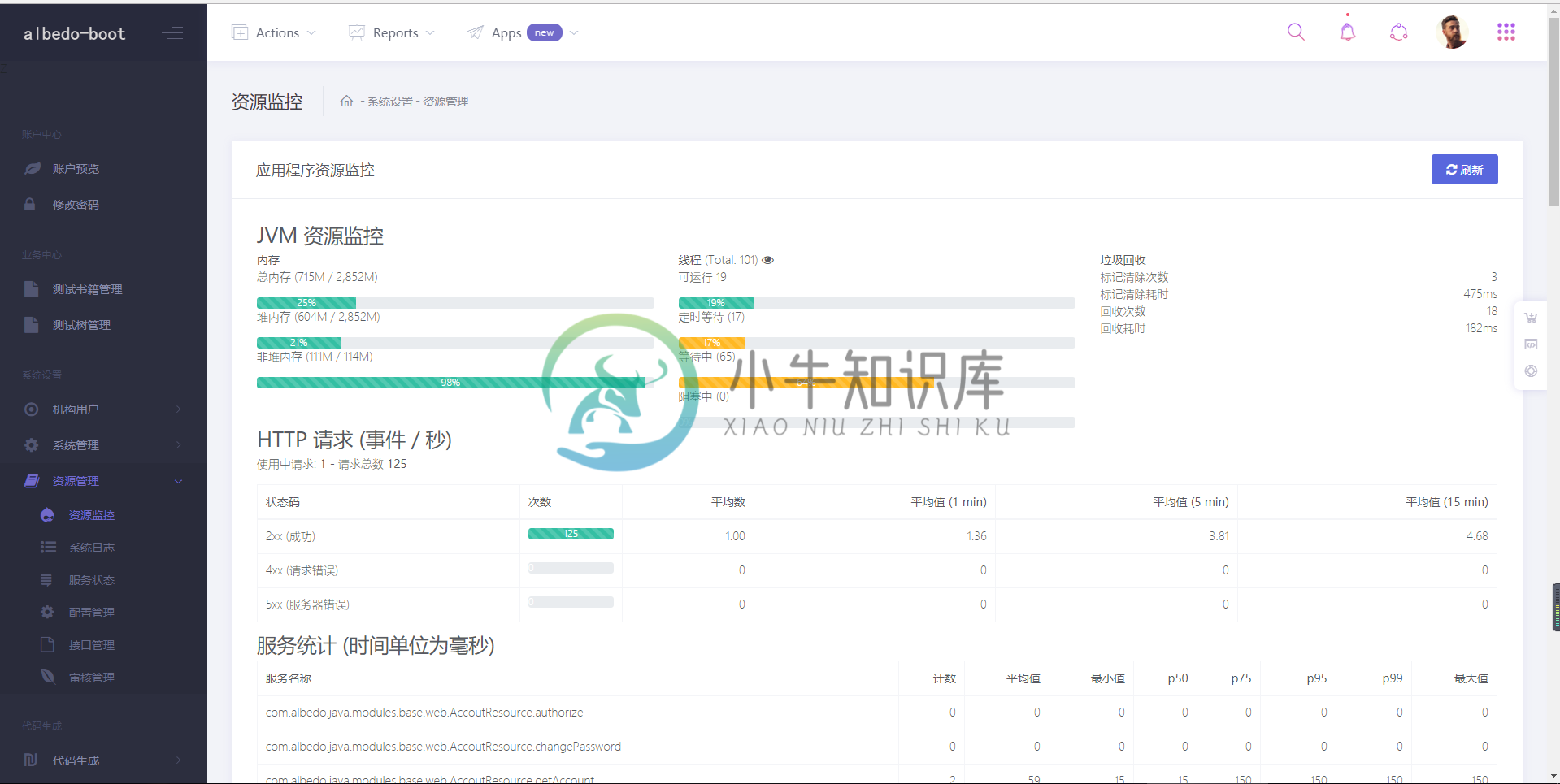Toggle the thread details eye icon
This screenshot has width=1560, height=784.
coord(767,260)
